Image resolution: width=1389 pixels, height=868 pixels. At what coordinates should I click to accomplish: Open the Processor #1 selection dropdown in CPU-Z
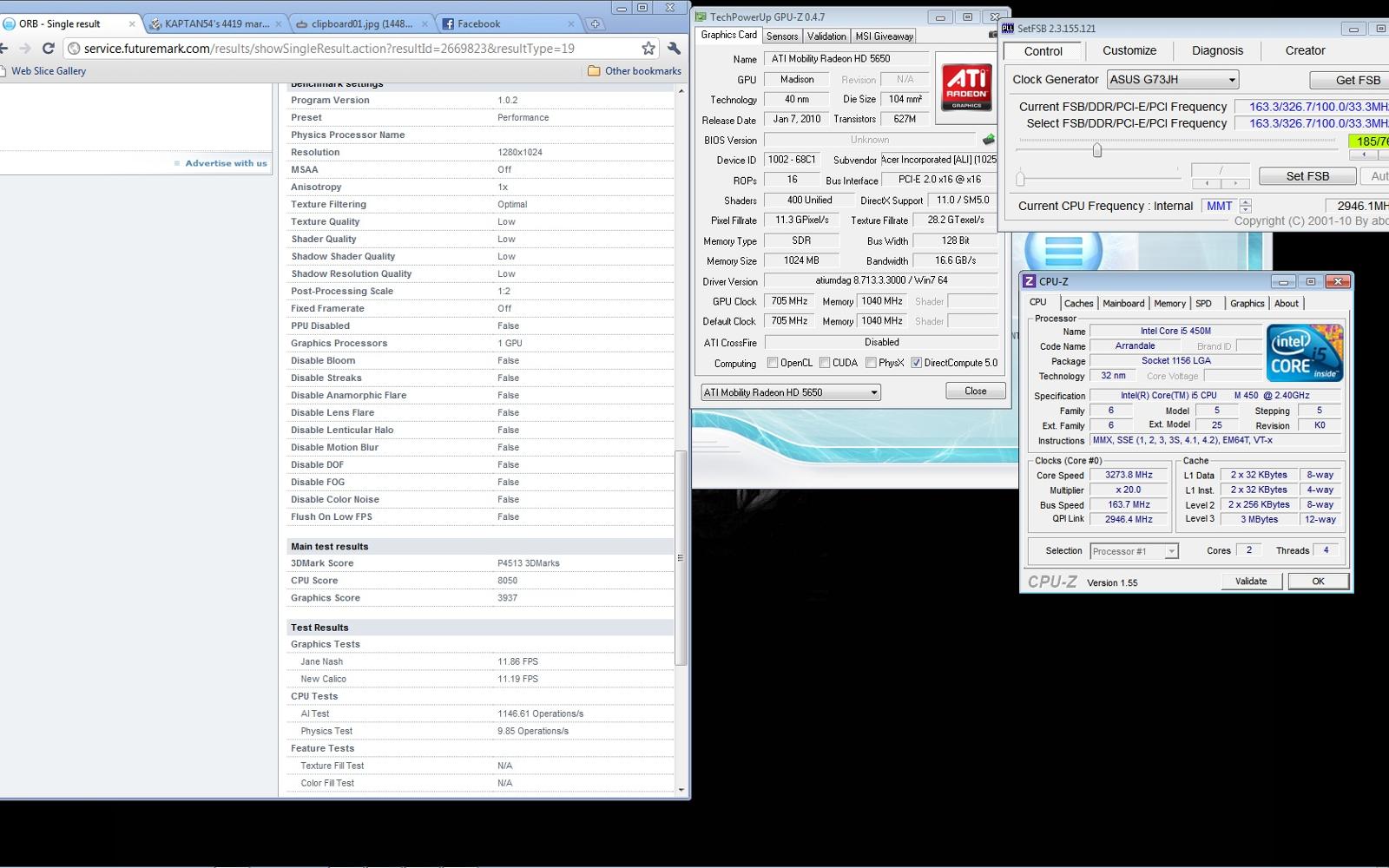[x=1134, y=551]
